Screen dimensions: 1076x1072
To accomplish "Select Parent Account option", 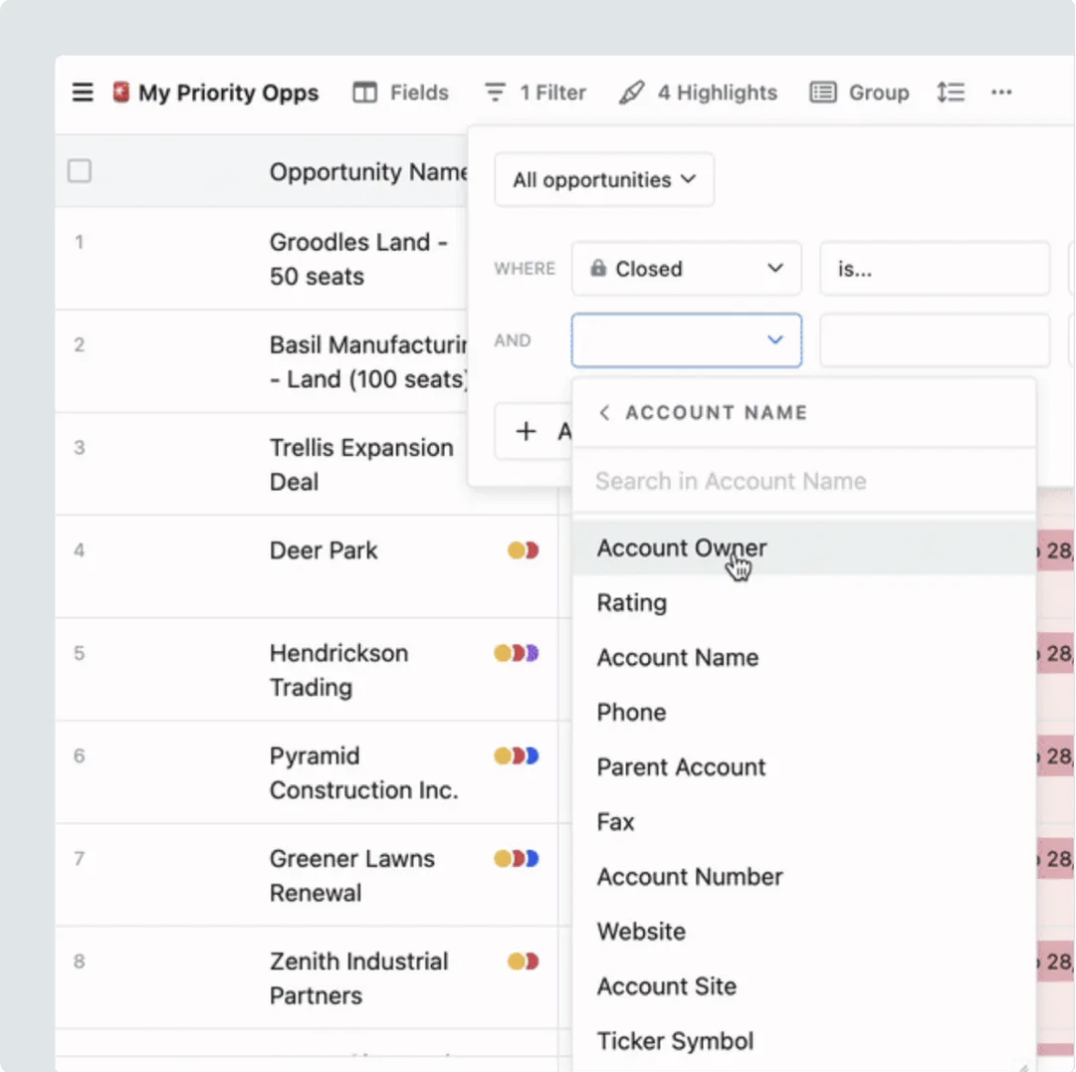I will (804, 767).
